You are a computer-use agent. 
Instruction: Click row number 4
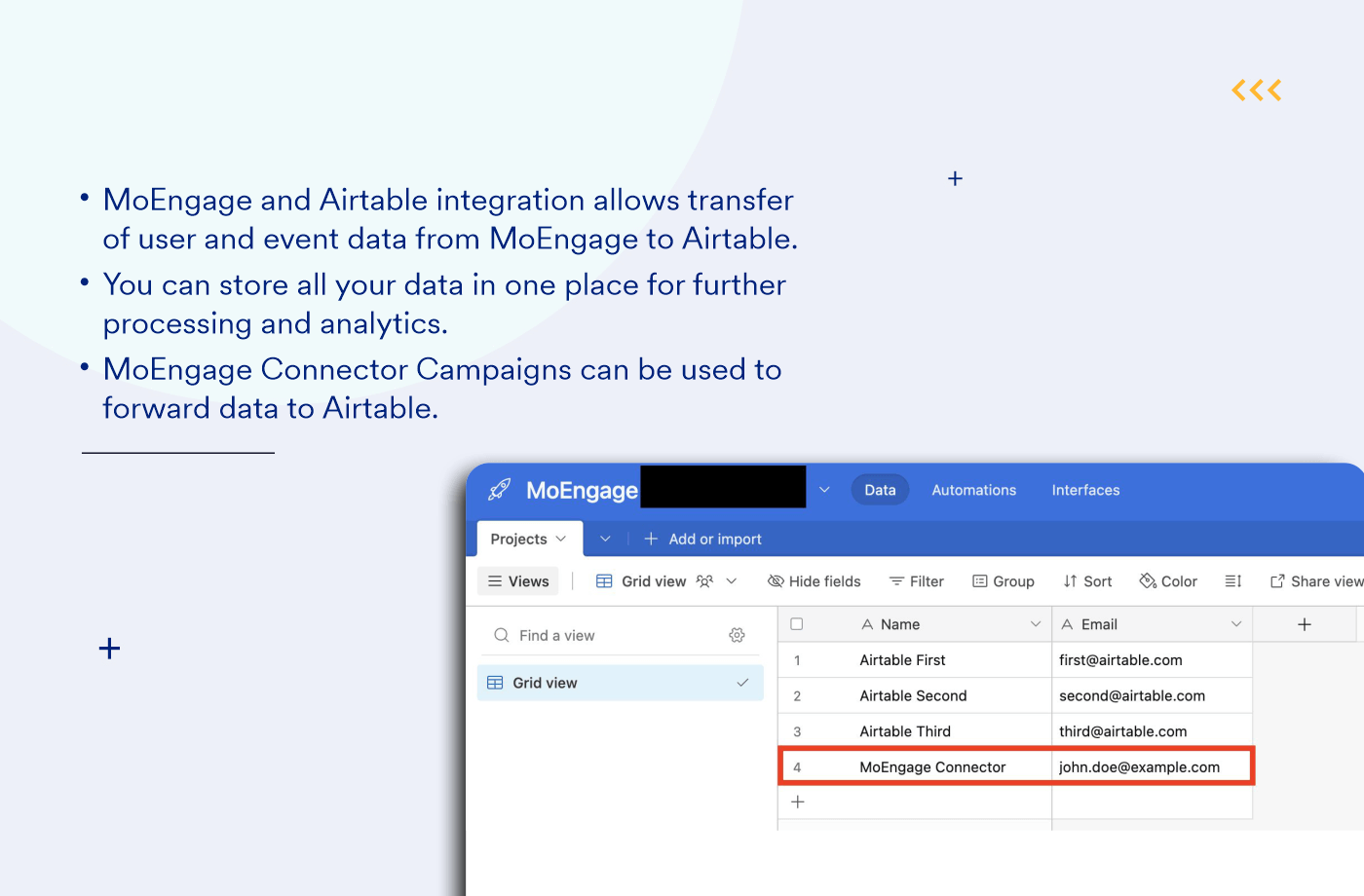797,767
